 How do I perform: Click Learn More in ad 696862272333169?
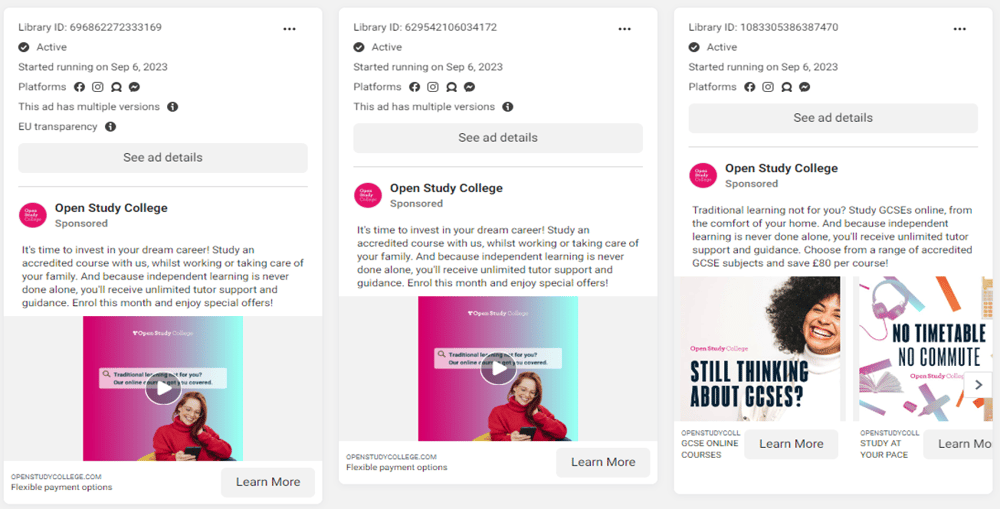268,482
